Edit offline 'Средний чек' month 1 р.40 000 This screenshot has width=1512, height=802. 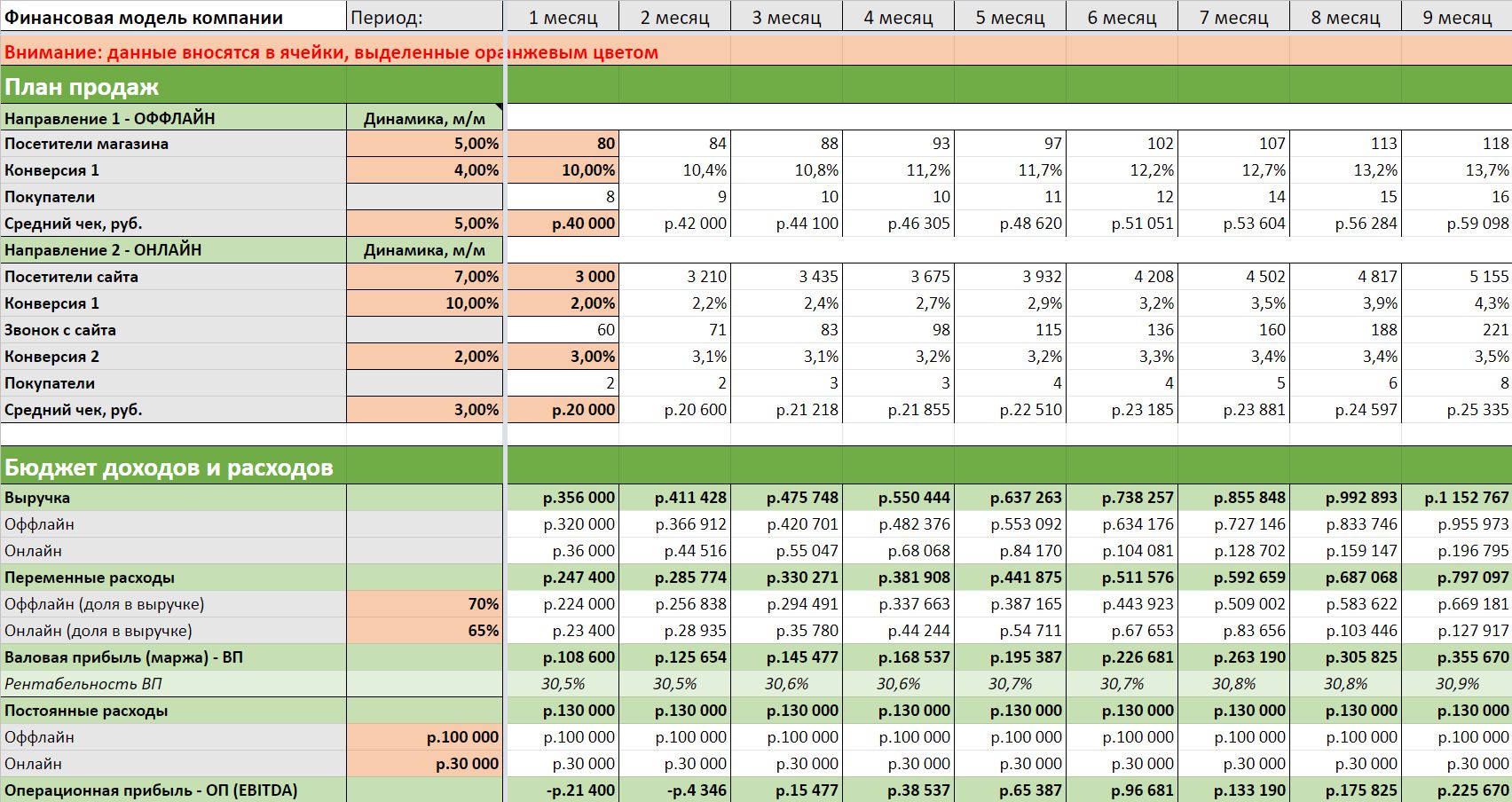pyautogui.click(x=563, y=224)
